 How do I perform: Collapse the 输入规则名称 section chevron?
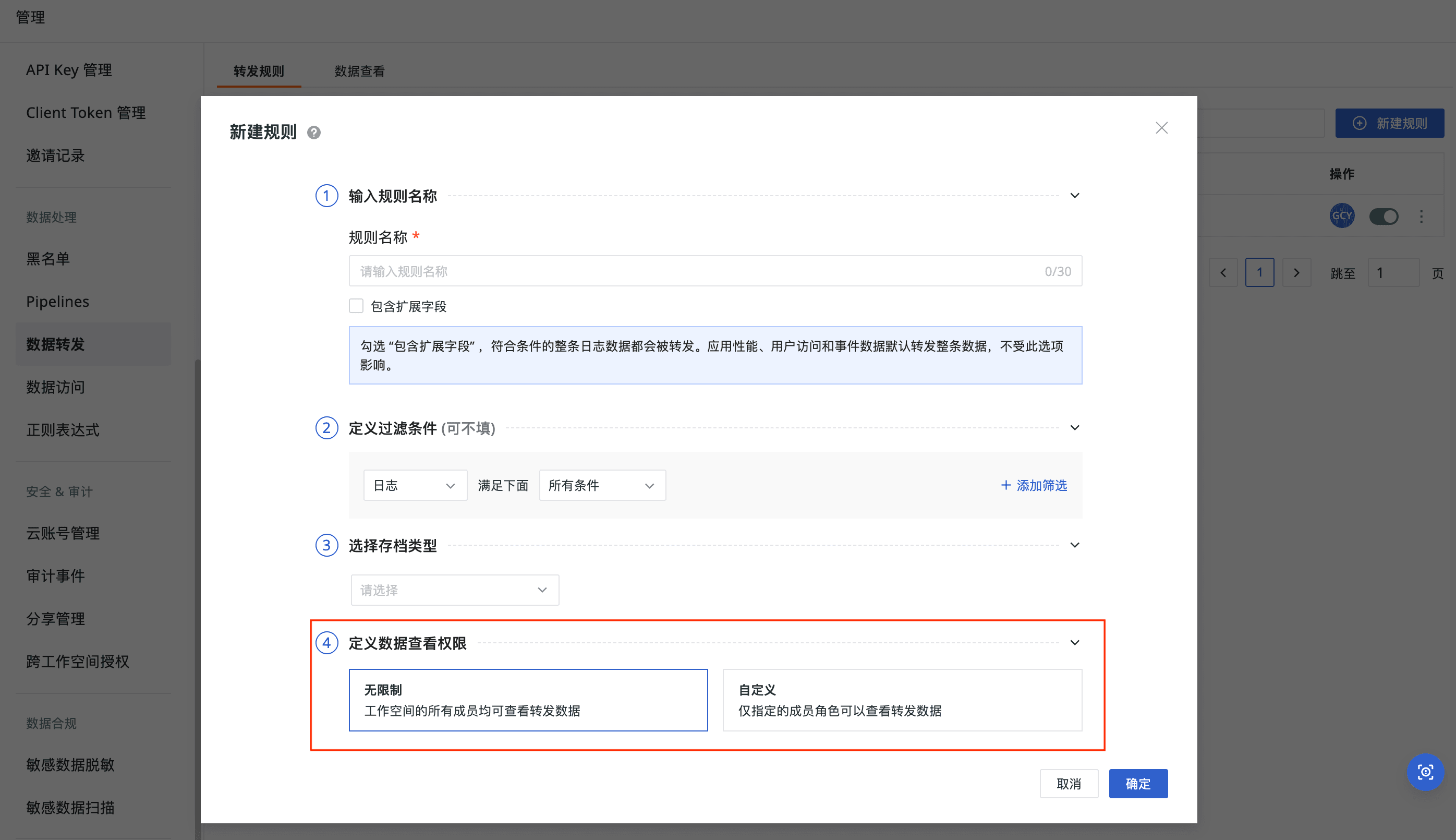click(x=1075, y=196)
